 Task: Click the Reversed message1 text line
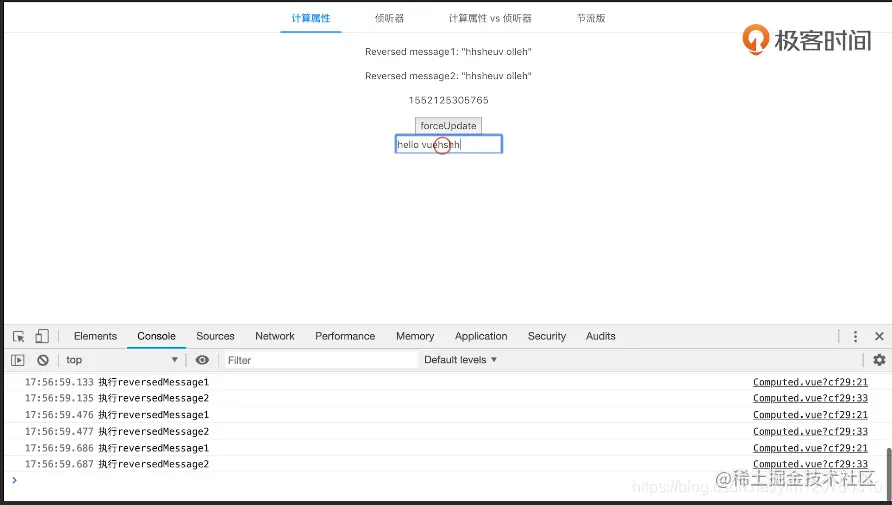click(448, 52)
